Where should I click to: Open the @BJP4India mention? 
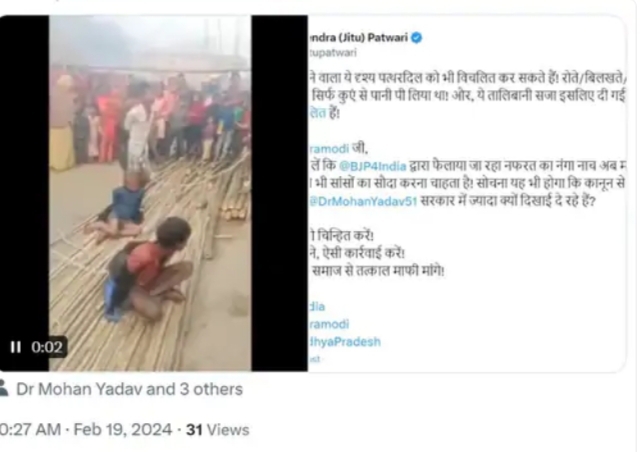tap(372, 166)
